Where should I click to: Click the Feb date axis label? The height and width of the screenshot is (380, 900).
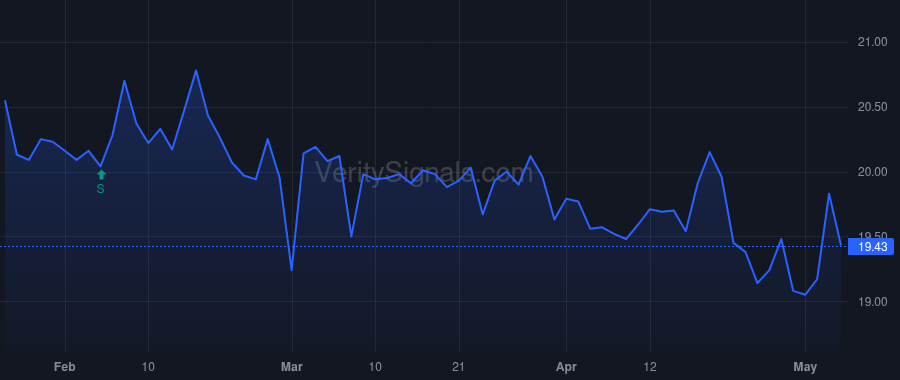pos(64,367)
